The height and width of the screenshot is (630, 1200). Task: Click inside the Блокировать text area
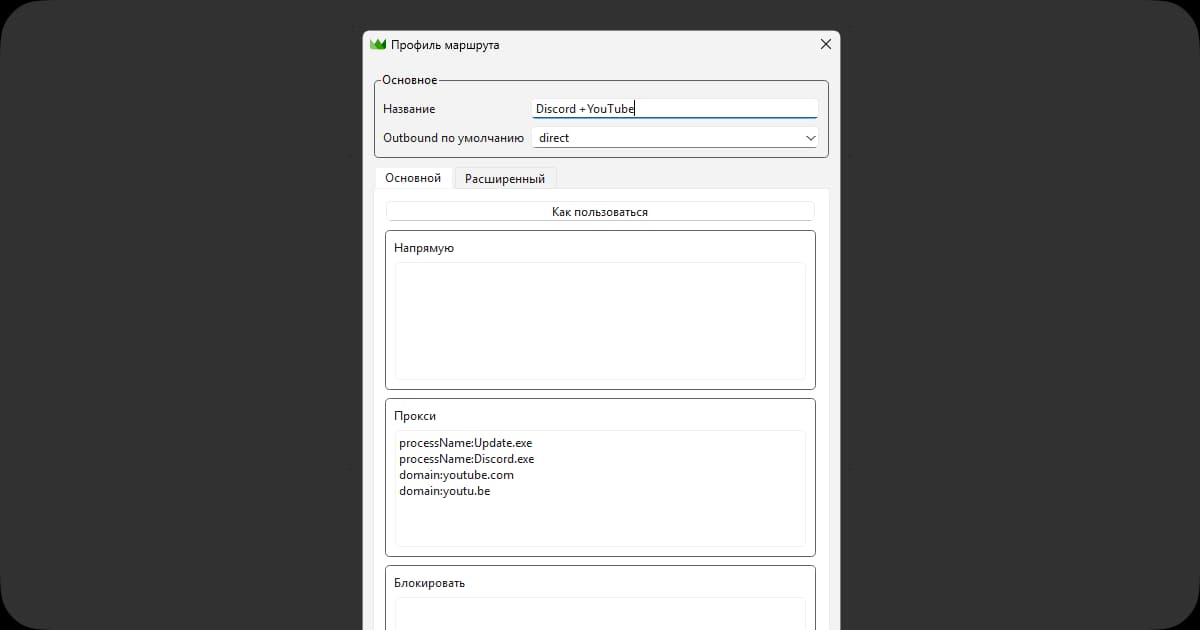click(x=600, y=613)
